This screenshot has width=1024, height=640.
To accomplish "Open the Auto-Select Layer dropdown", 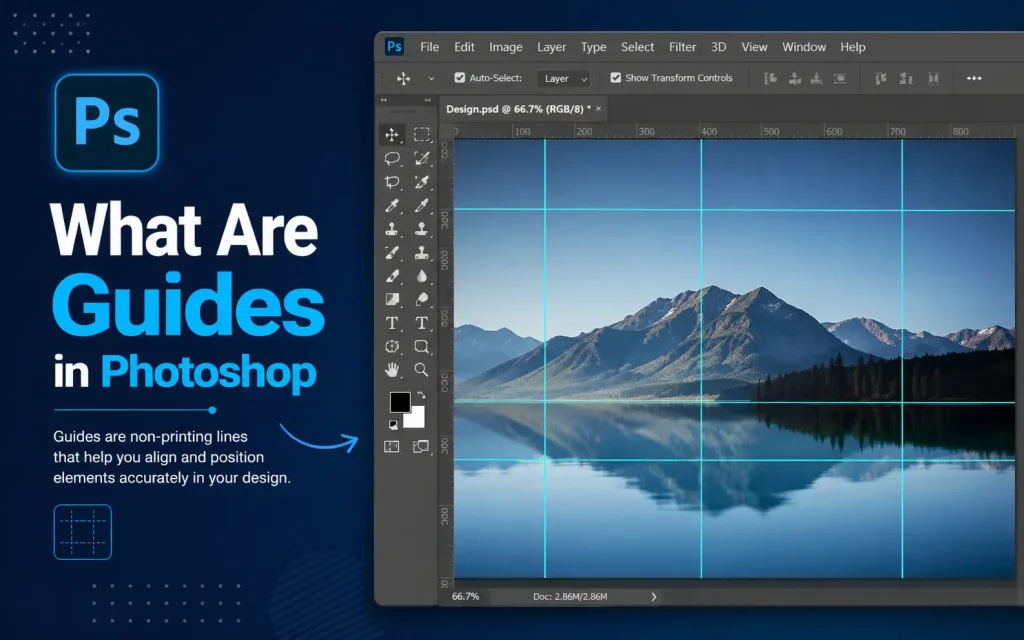I will coord(564,78).
